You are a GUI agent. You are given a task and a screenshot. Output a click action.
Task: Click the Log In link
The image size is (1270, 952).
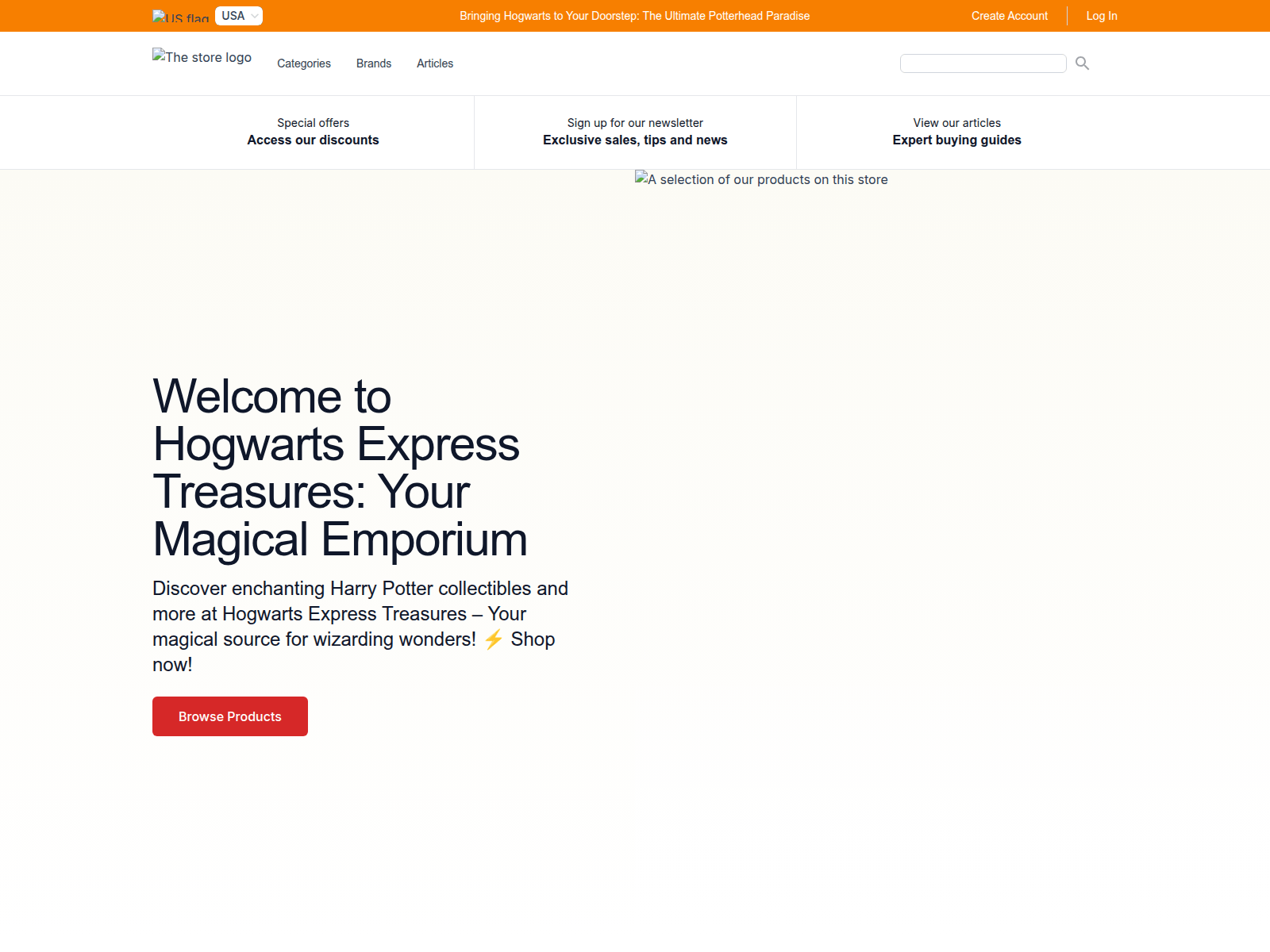(x=1102, y=16)
